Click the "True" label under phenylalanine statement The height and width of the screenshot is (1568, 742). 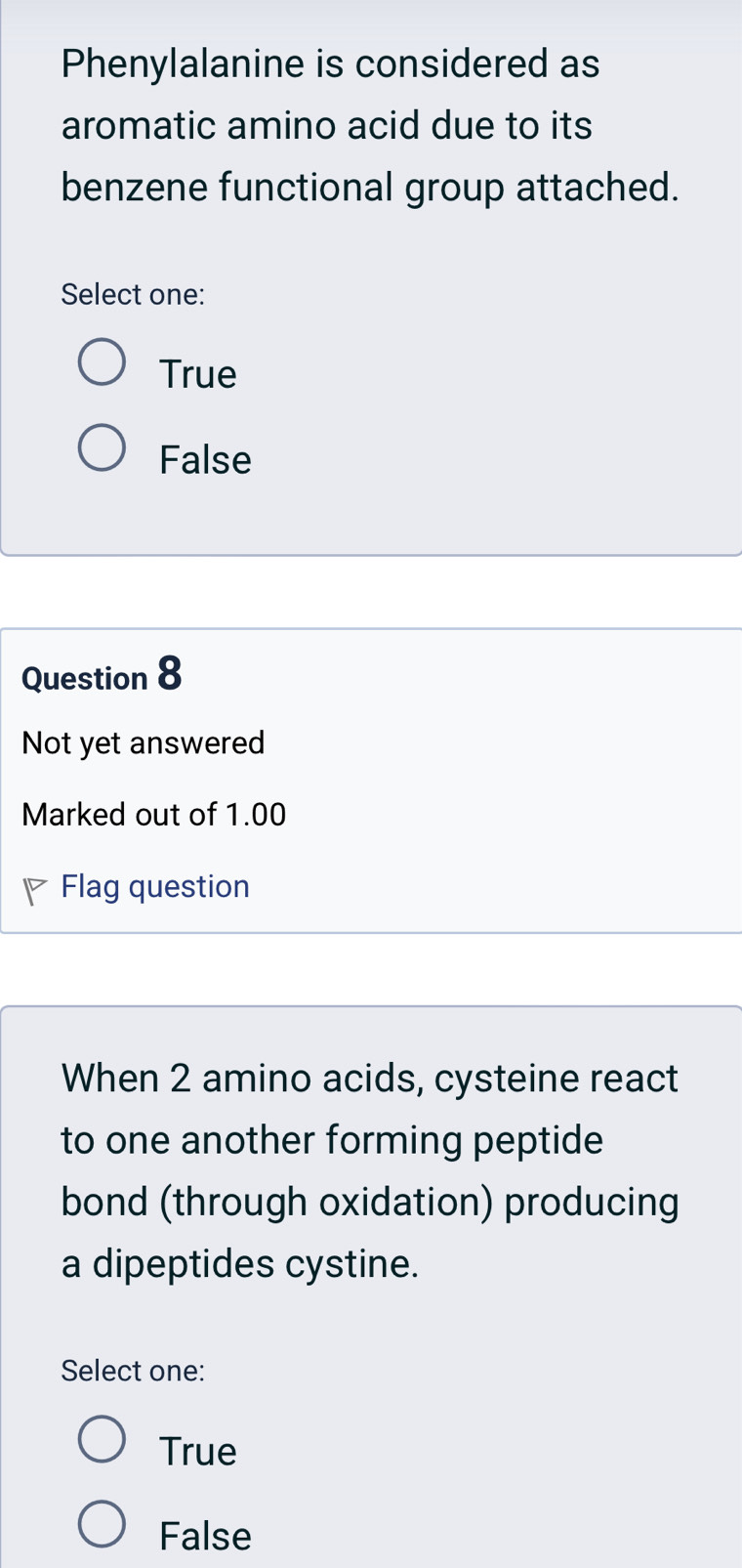[x=198, y=374]
